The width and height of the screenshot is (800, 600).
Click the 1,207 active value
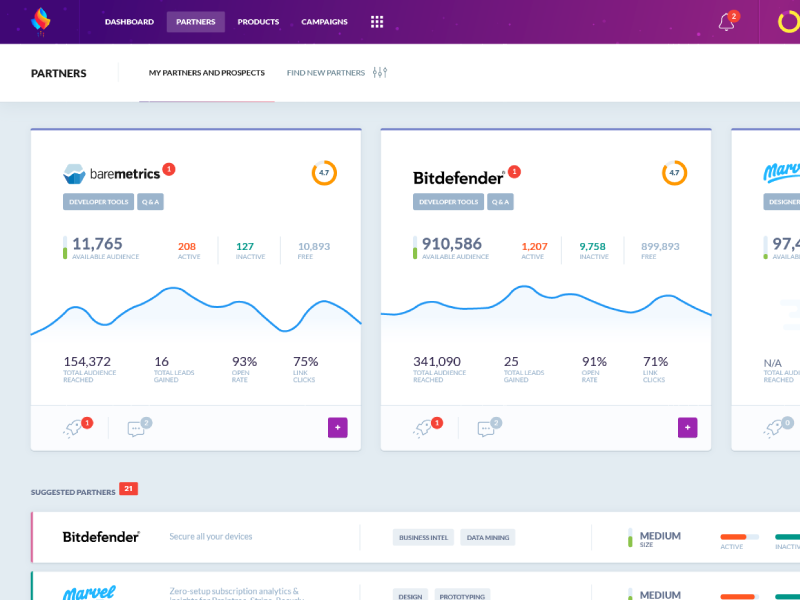(x=534, y=246)
